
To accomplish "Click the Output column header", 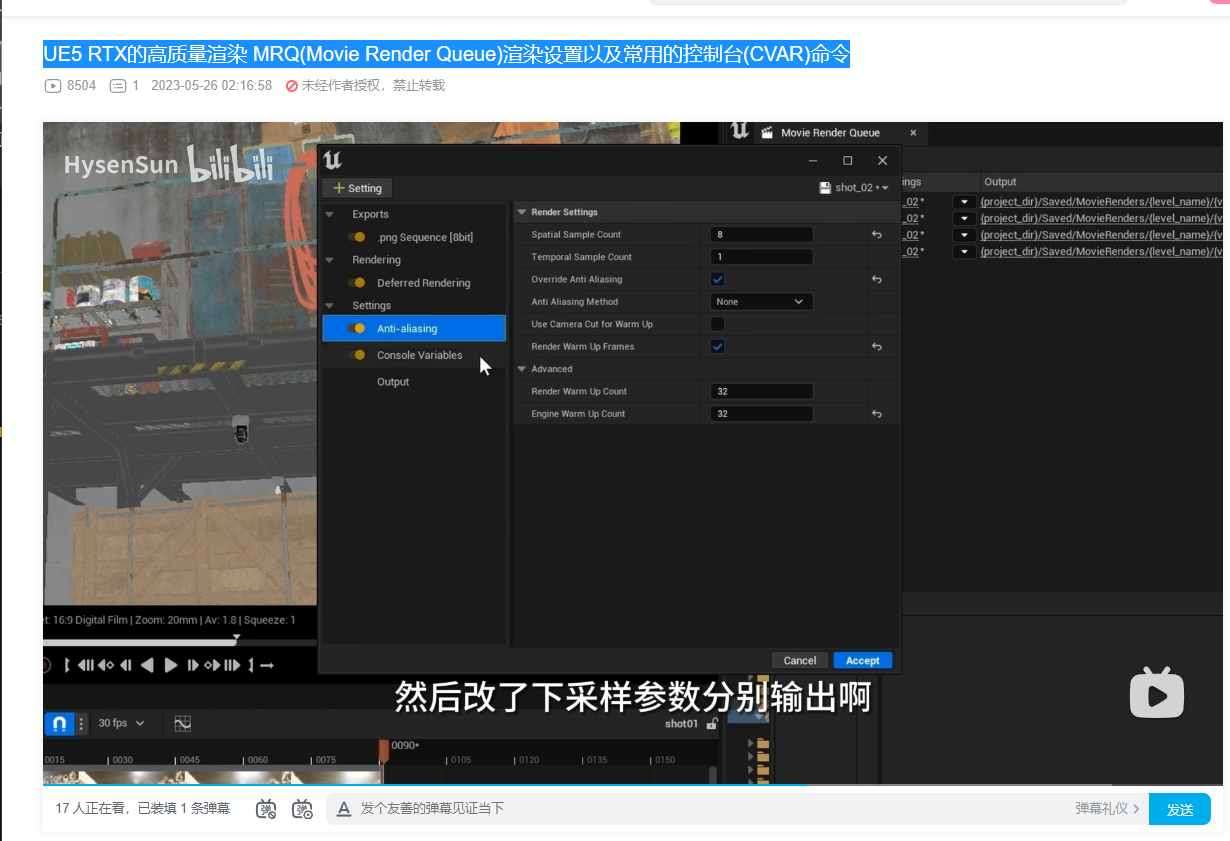I will click(1000, 182).
